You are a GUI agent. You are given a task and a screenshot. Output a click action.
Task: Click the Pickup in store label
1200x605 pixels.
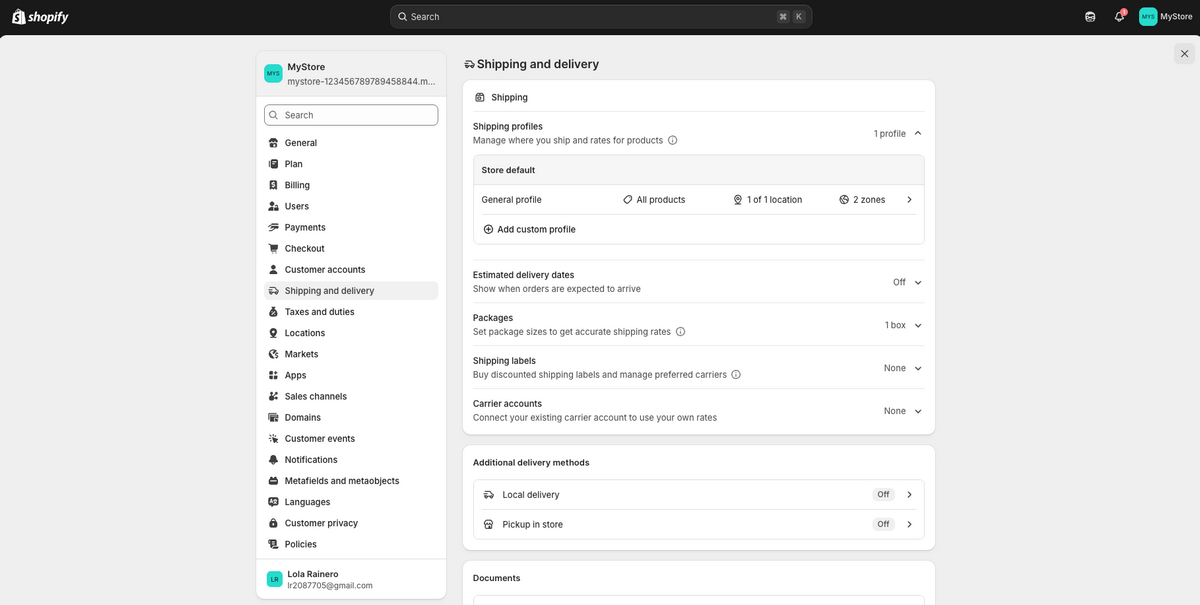[x=532, y=524]
